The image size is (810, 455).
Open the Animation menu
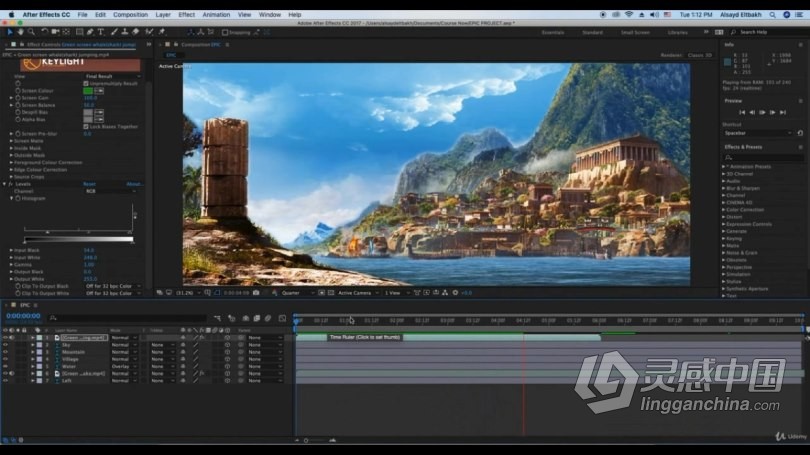(x=216, y=15)
